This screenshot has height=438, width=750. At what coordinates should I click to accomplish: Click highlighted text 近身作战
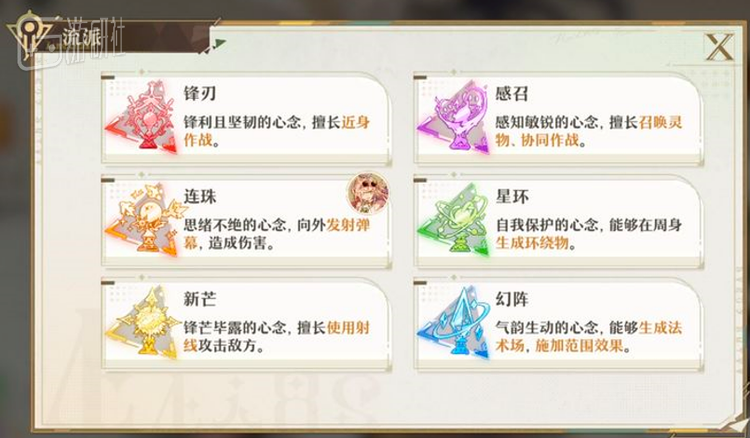point(276,131)
